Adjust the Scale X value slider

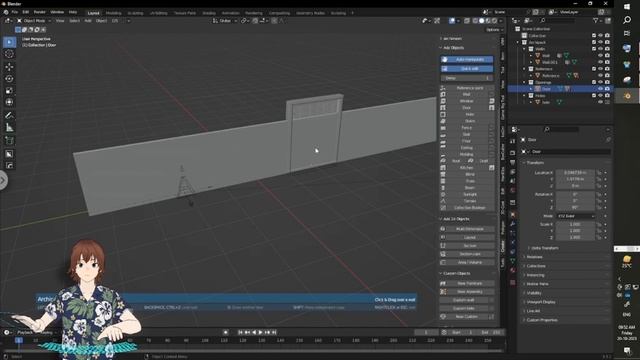575,224
